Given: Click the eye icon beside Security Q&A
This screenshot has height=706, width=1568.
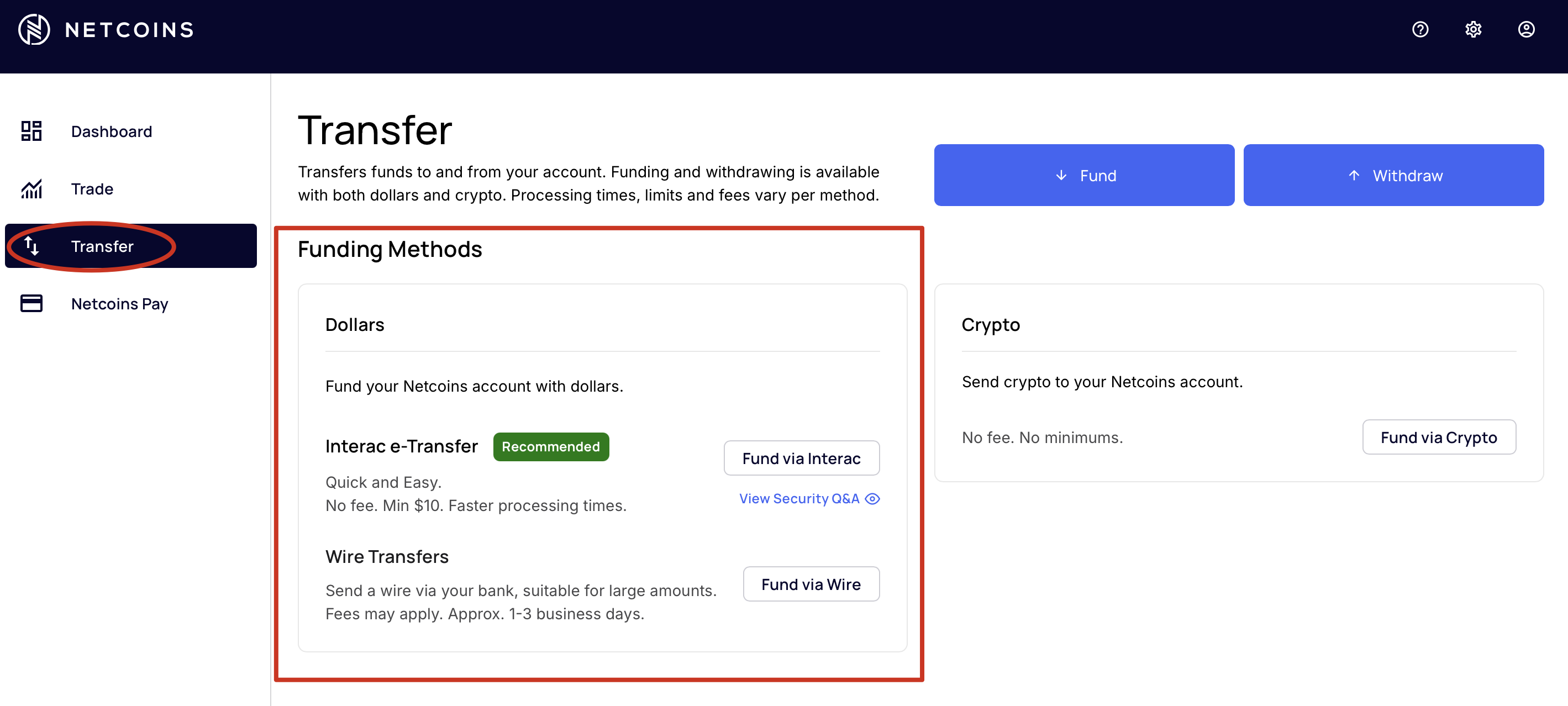Looking at the screenshot, I should tap(872, 498).
